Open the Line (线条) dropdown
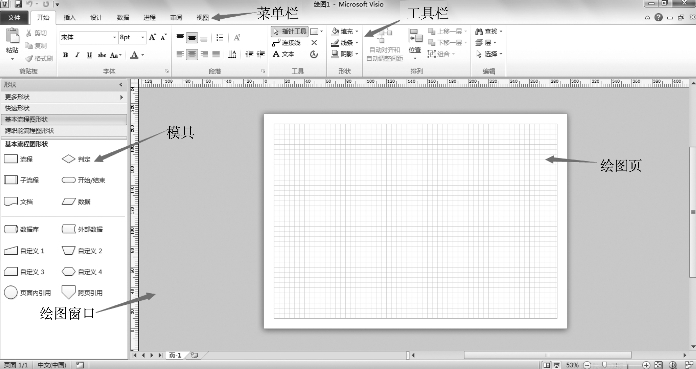Image resolution: width=696 pixels, height=369 pixels. [345, 43]
